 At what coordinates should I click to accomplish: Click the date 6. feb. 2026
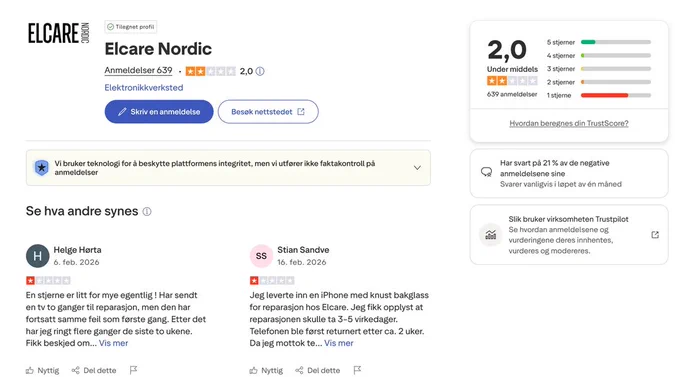point(76,262)
